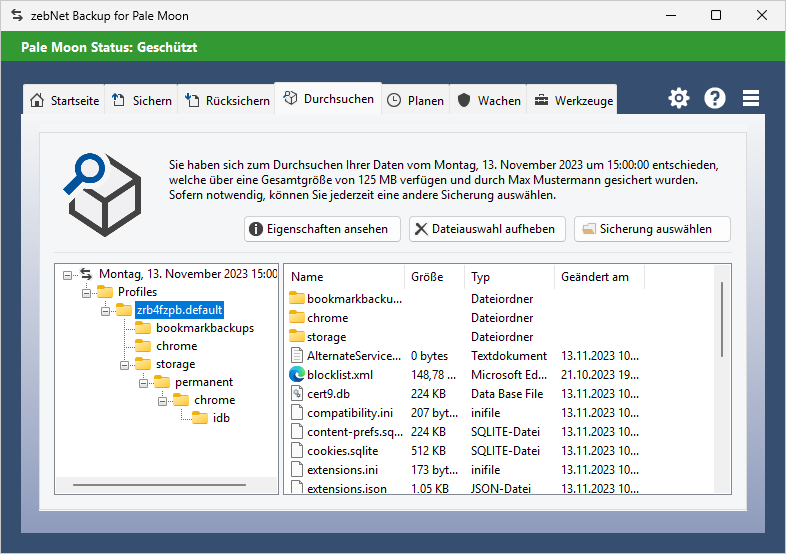Viewport: 786px width, 554px height.
Task: Open the hamburger menu icon
Action: click(751, 98)
